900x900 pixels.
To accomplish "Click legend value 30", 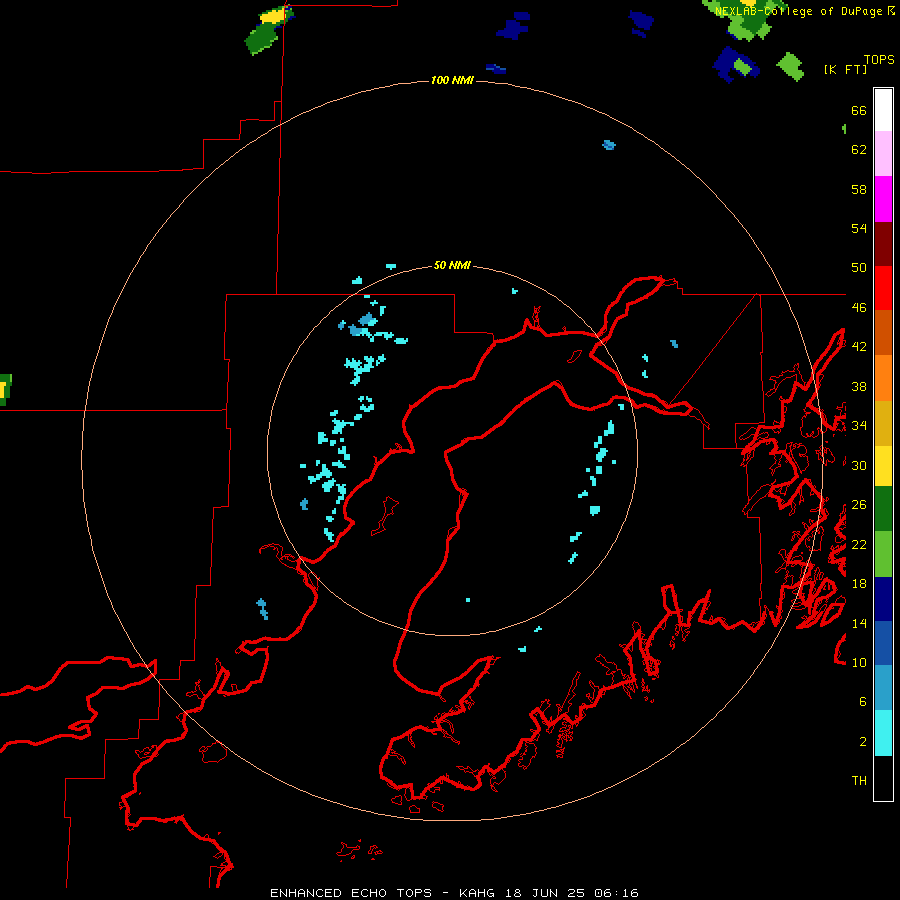I will coord(859,465).
